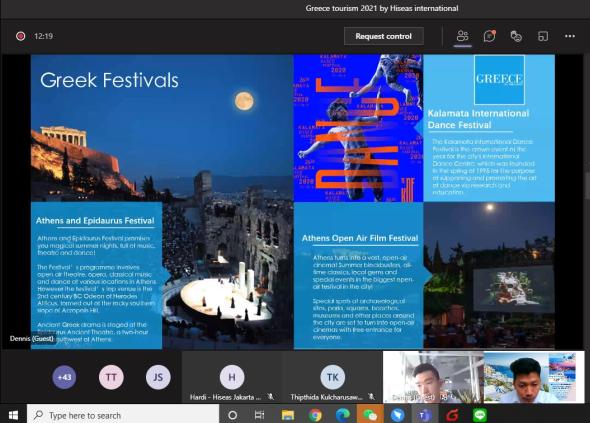Open LINE app from taskbar
The height and width of the screenshot is (423, 590).
(480, 415)
